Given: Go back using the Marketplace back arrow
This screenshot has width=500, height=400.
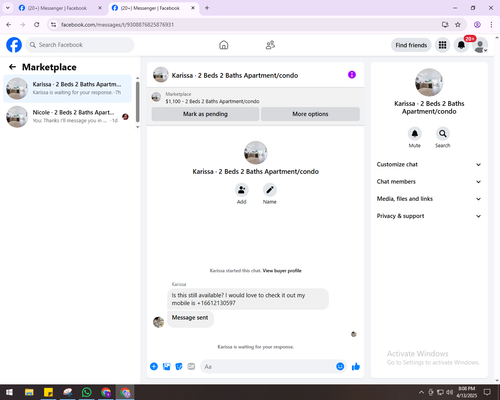Looking at the screenshot, I should click(12, 67).
